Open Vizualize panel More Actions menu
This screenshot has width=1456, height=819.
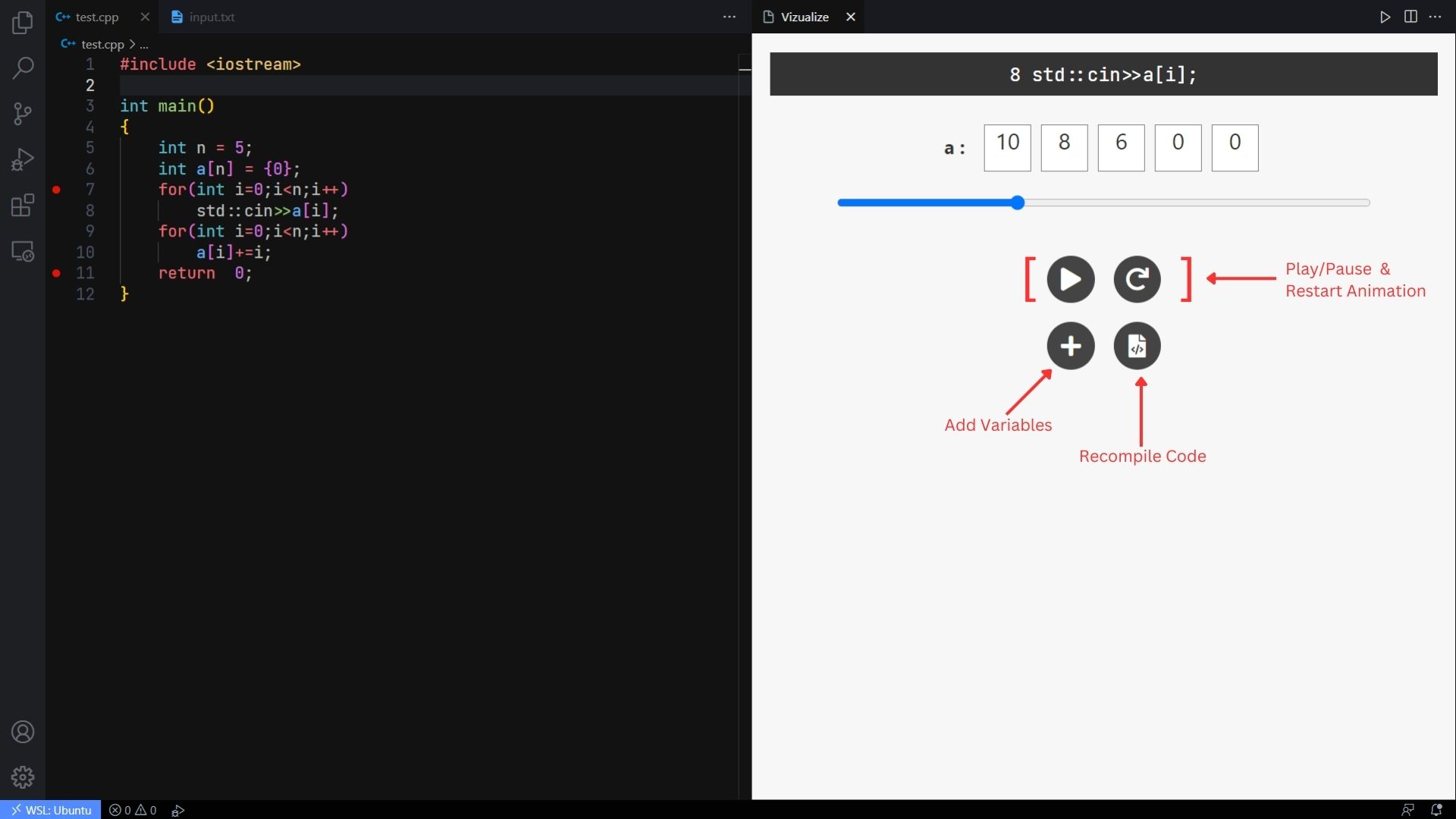(x=1436, y=17)
